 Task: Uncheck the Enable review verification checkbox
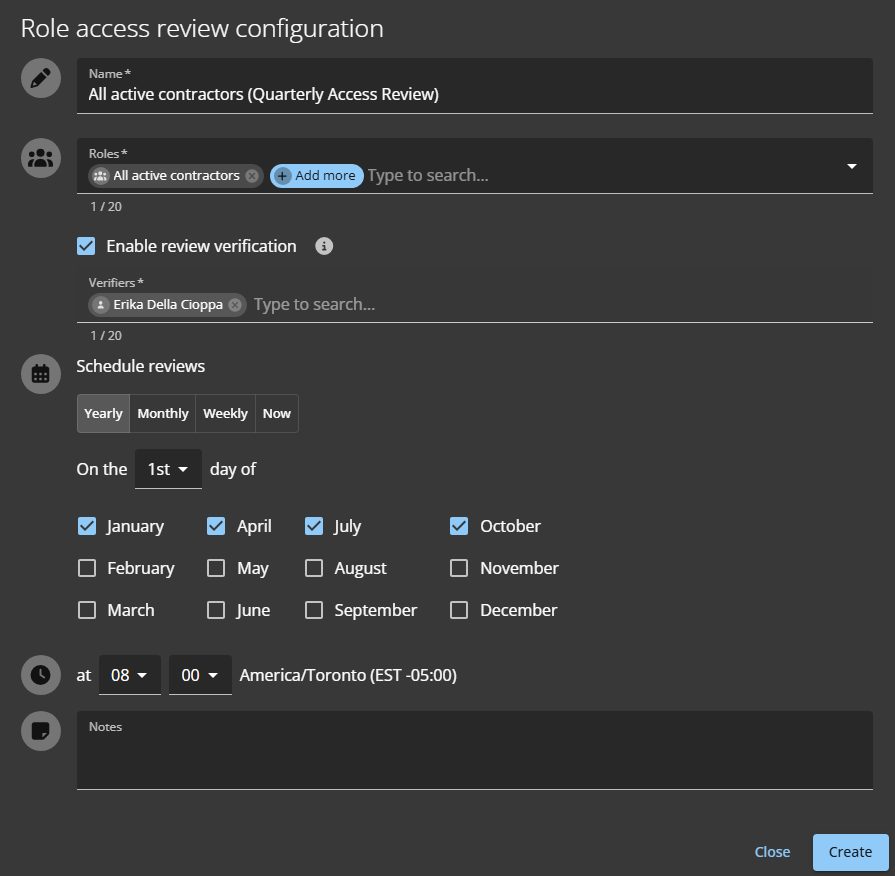click(x=86, y=246)
